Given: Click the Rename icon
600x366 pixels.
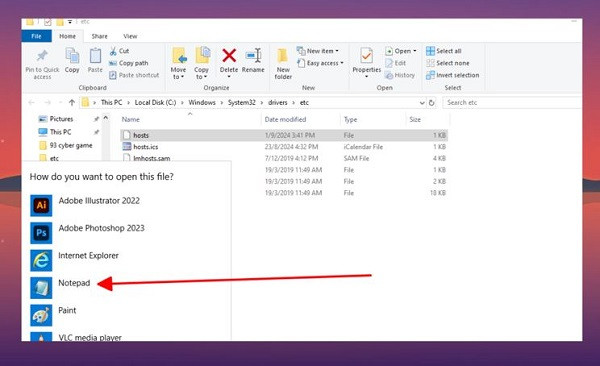Looking at the screenshot, I should (253, 56).
